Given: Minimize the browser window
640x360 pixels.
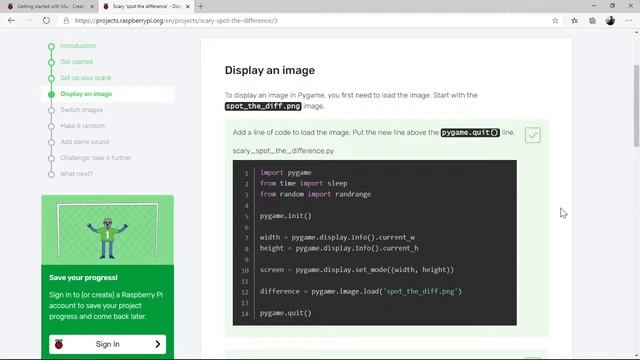Looking at the screenshot, I should tap(594, 6).
